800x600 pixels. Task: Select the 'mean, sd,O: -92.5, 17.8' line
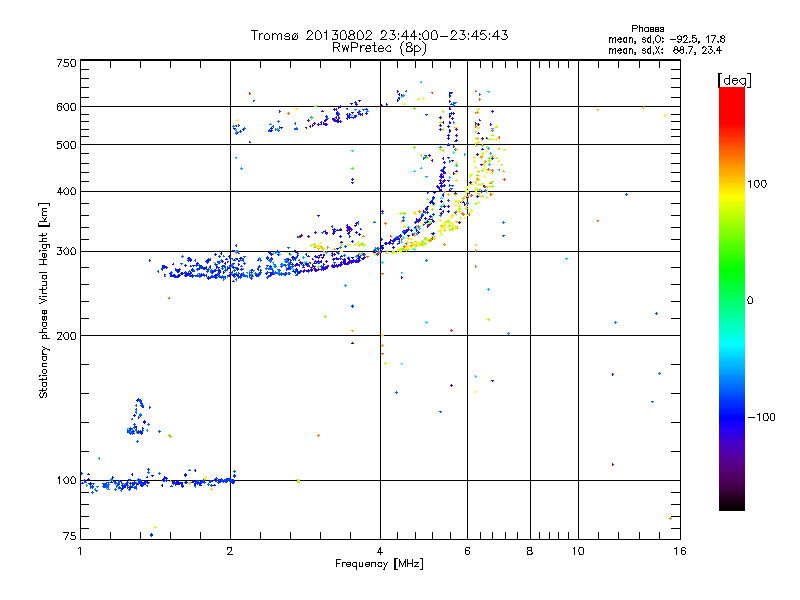(x=667, y=39)
